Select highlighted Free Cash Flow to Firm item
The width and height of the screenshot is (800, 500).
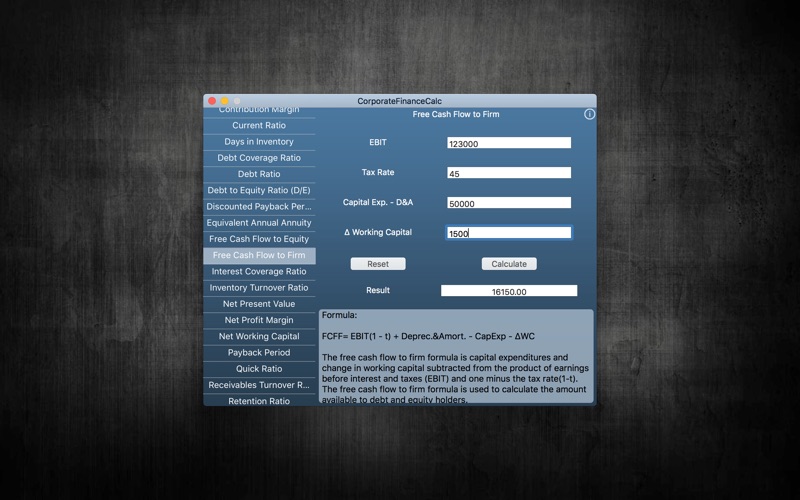tap(259, 256)
